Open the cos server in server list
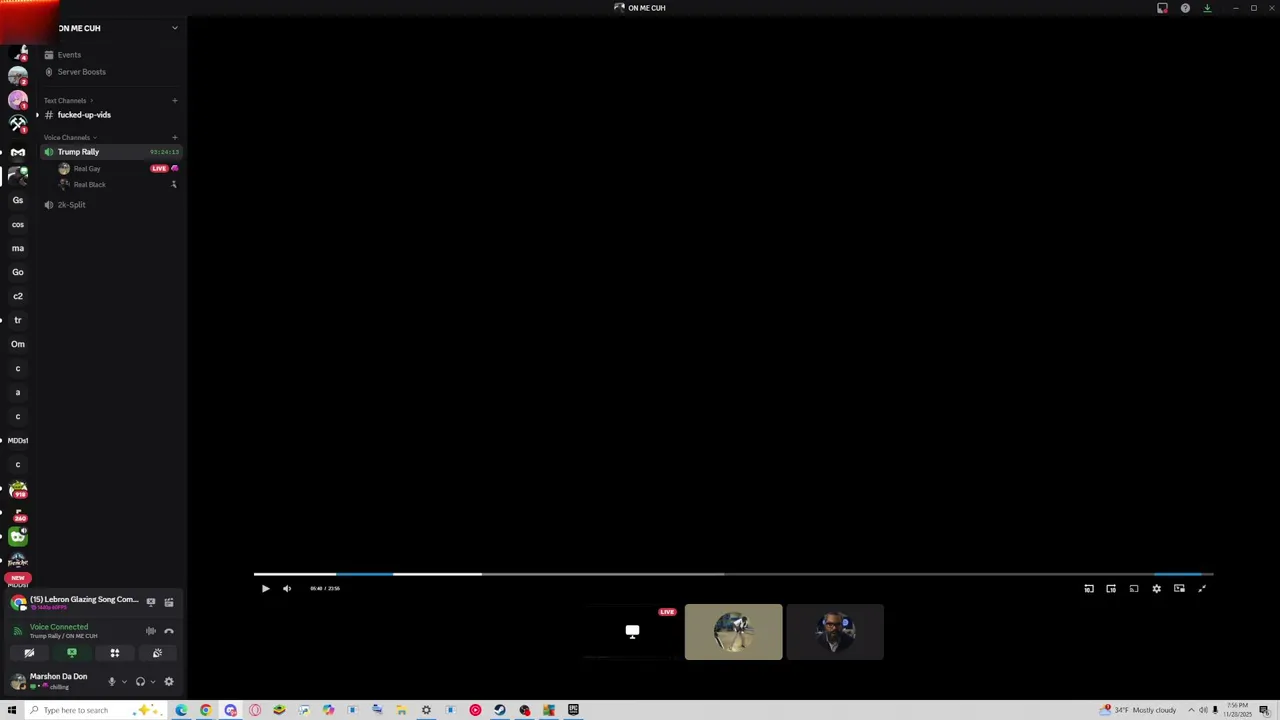 click(18, 224)
